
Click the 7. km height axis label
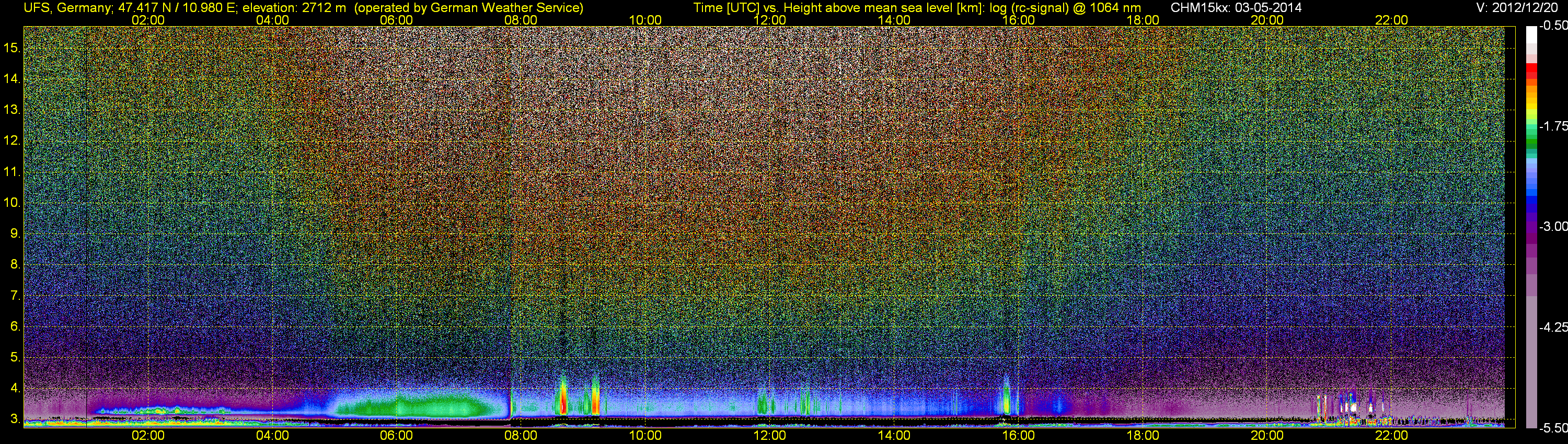[15, 296]
